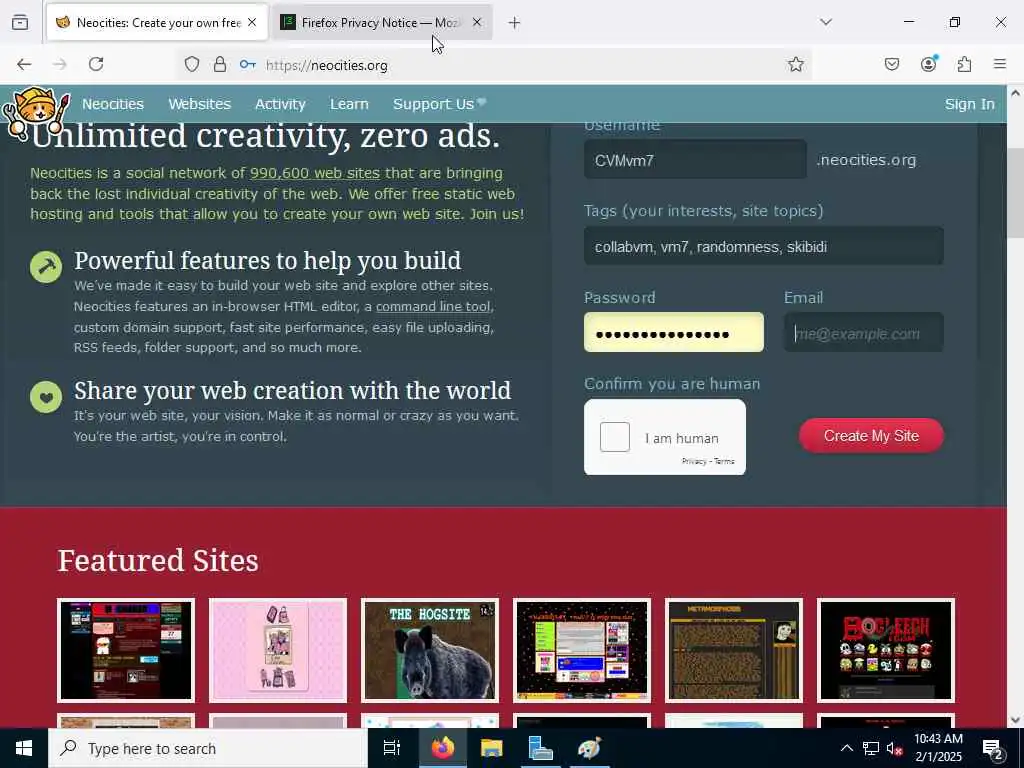1024x768 pixels.
Task: Save page to Pocket
Action: click(x=892, y=64)
